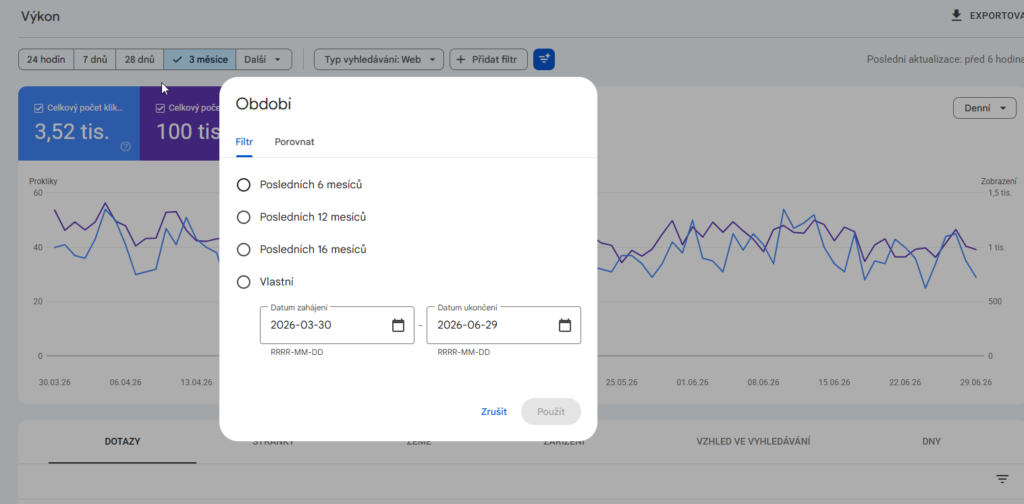This screenshot has height=504, width=1024.
Task: Click Zrušit to cancel dialog
Action: pyautogui.click(x=494, y=412)
